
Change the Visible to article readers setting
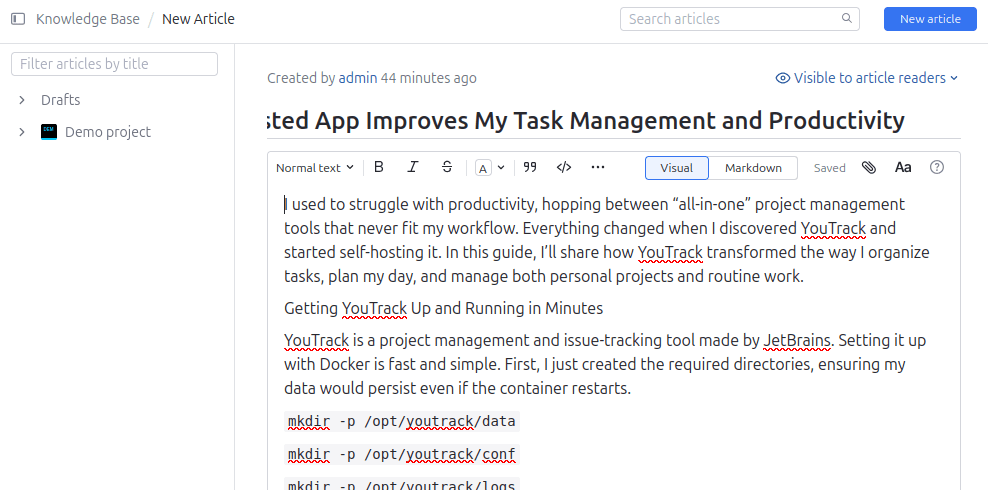tap(867, 78)
